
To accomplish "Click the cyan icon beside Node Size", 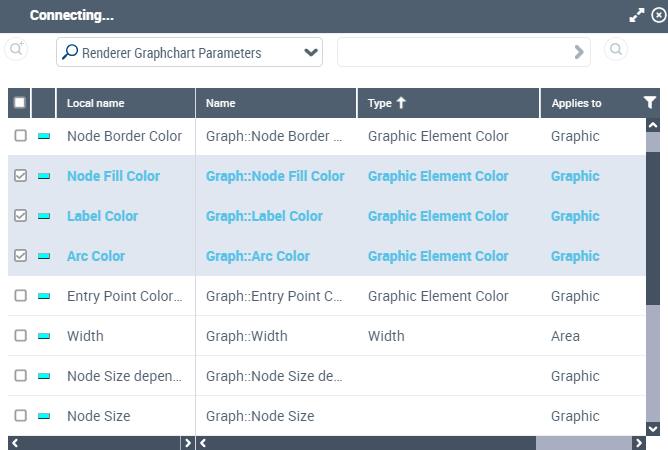I will (44, 416).
